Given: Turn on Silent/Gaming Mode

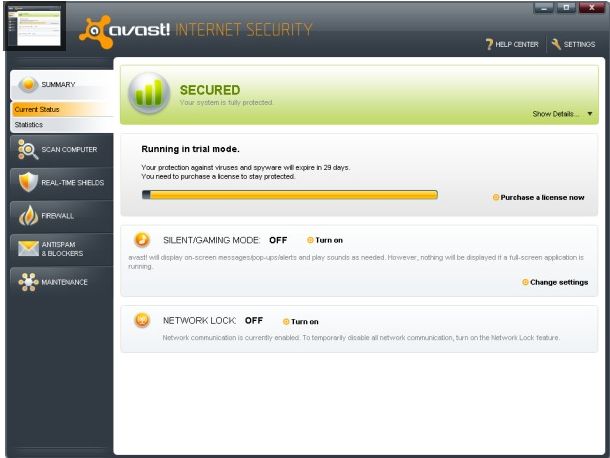Looking at the screenshot, I should (325, 240).
